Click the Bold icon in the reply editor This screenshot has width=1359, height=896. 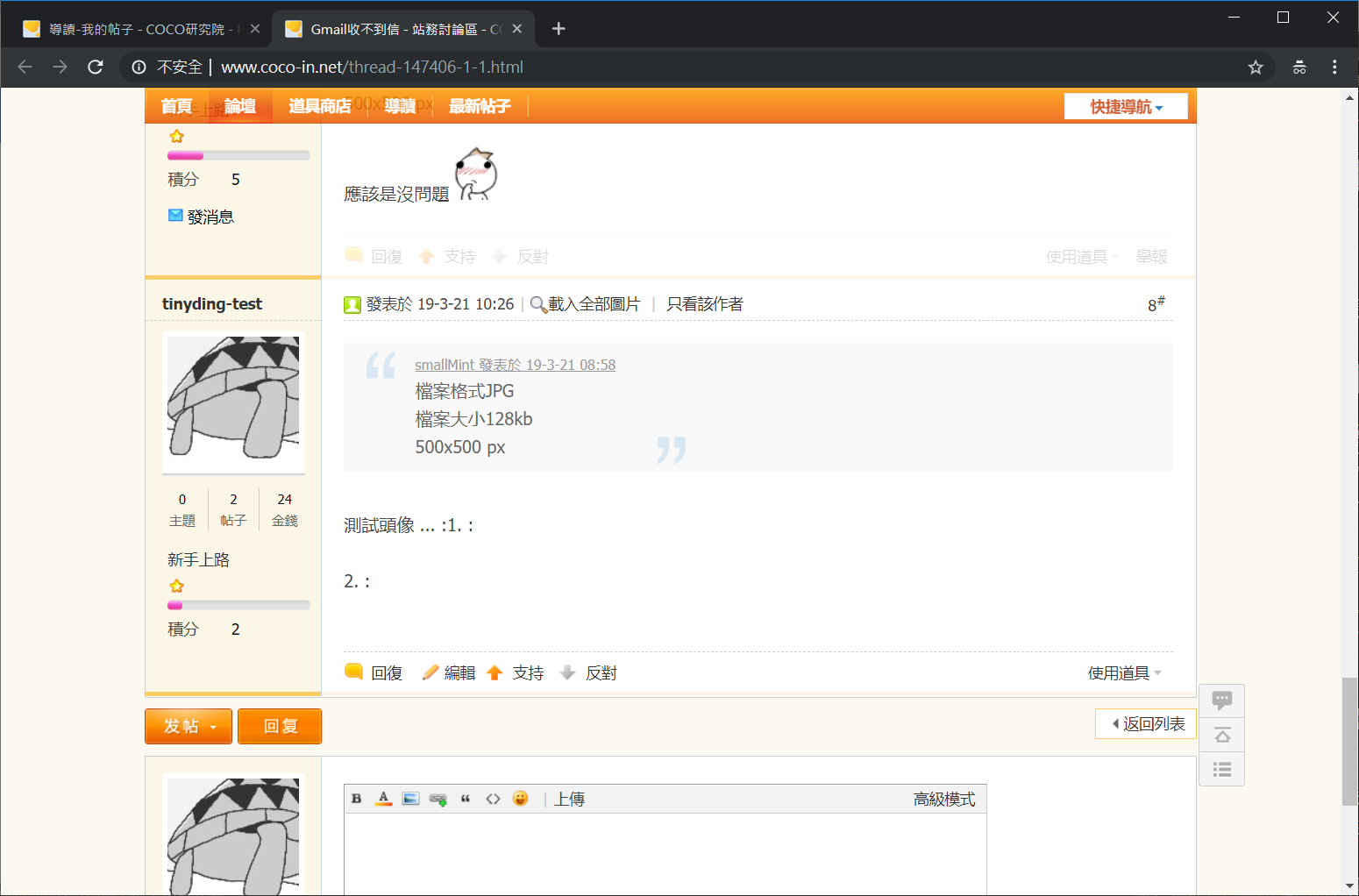pyautogui.click(x=356, y=799)
